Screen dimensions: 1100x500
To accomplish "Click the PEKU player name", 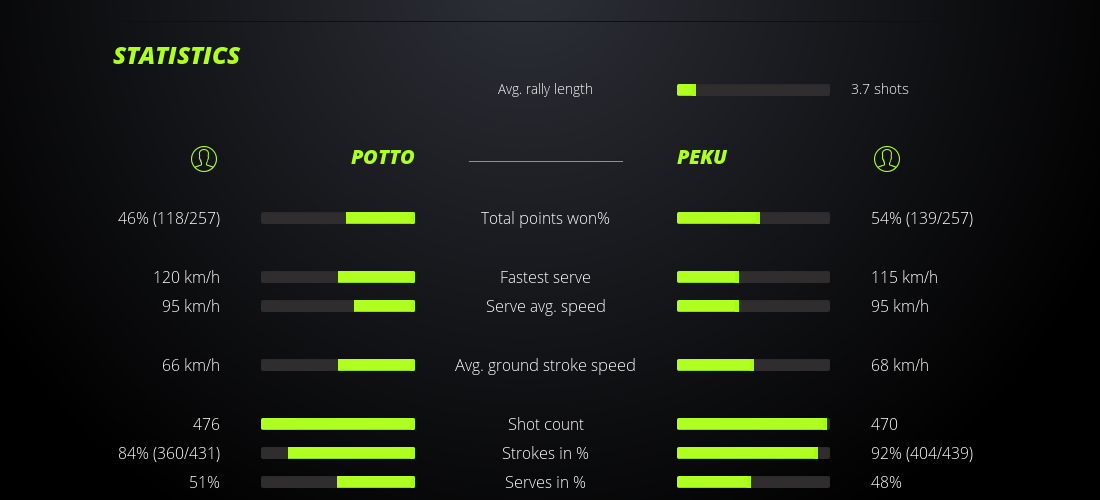I will click(x=702, y=158).
